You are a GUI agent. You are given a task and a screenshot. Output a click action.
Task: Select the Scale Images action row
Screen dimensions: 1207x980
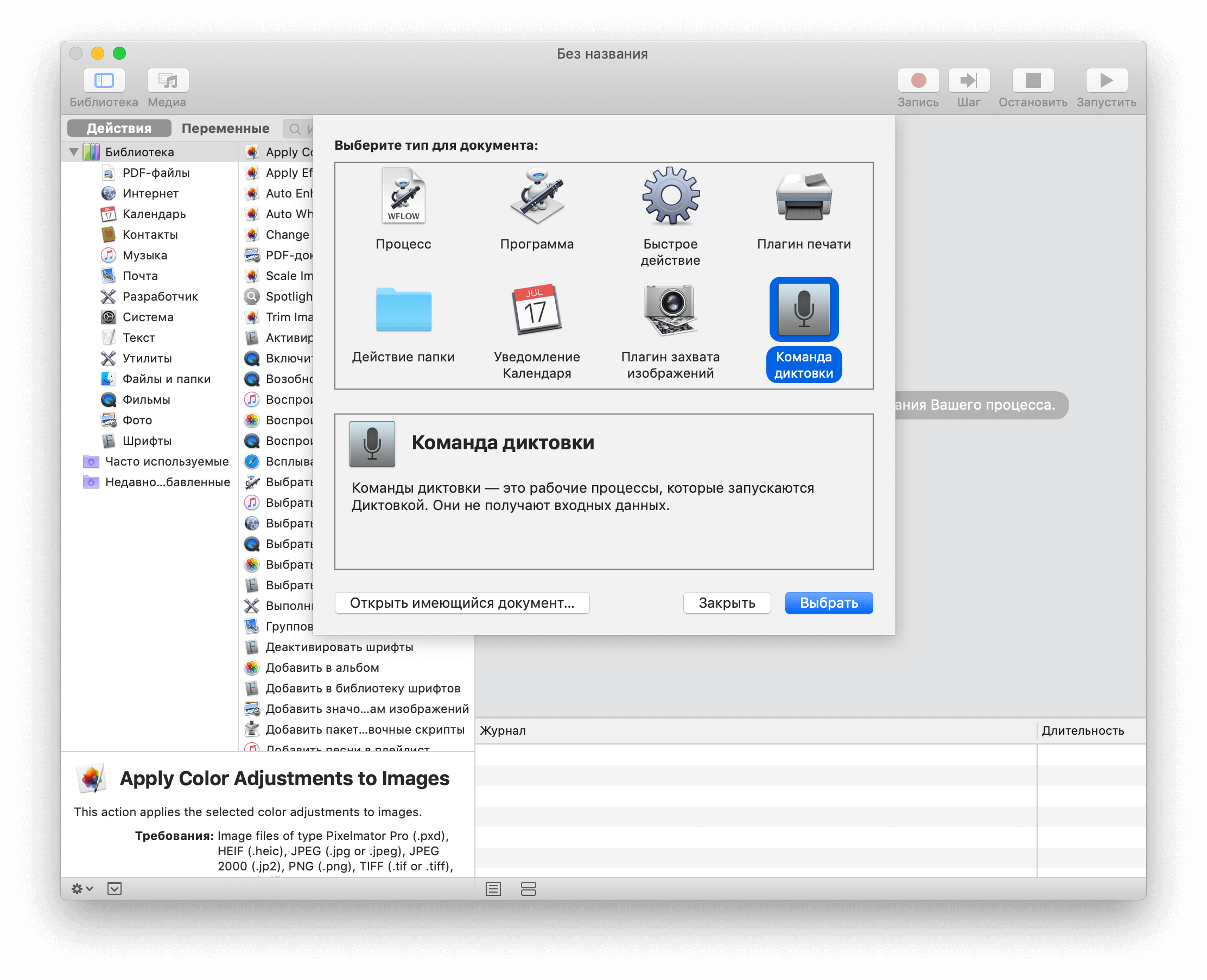point(277,276)
